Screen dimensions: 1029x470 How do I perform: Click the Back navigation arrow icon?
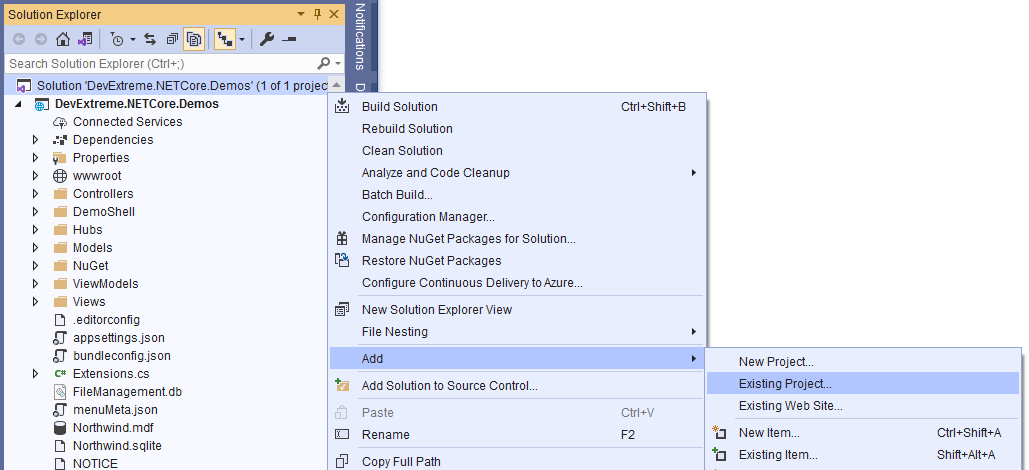coord(18,39)
